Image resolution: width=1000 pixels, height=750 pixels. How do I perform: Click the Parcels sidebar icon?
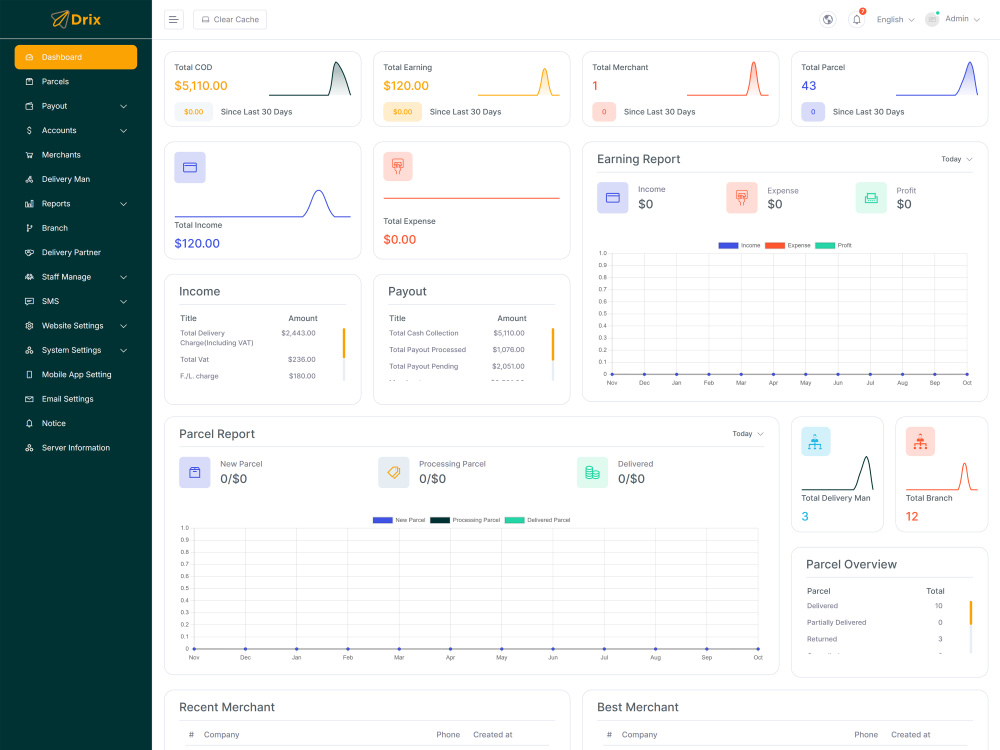29,82
